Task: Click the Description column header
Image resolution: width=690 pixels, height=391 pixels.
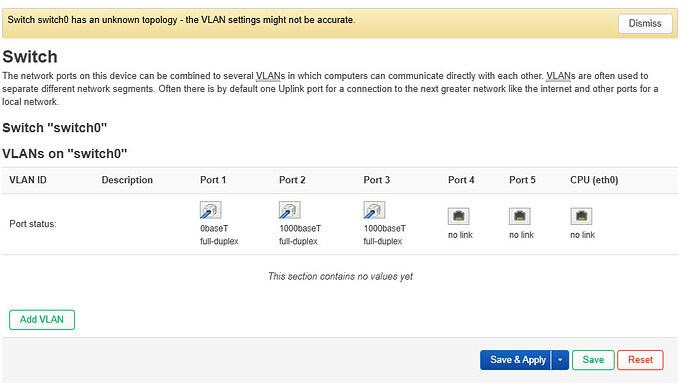Action: click(127, 180)
